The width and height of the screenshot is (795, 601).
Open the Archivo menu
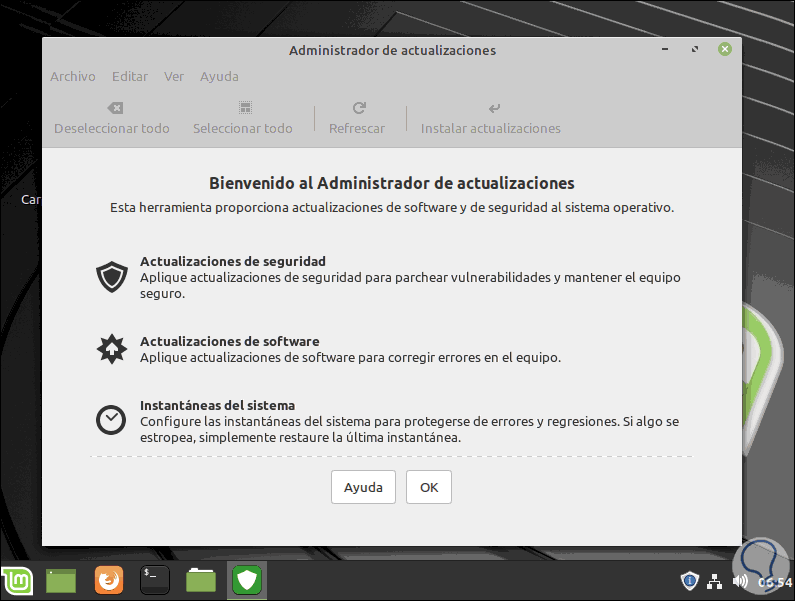click(x=73, y=77)
